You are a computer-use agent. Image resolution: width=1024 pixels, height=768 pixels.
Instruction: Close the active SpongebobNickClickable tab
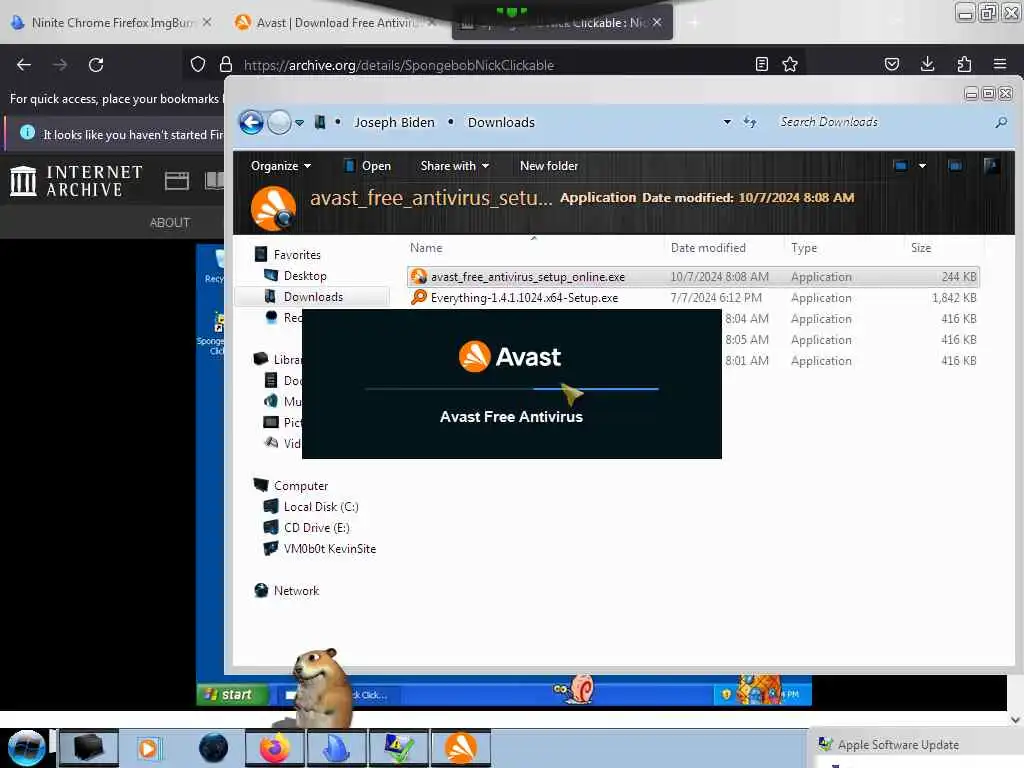(x=657, y=22)
